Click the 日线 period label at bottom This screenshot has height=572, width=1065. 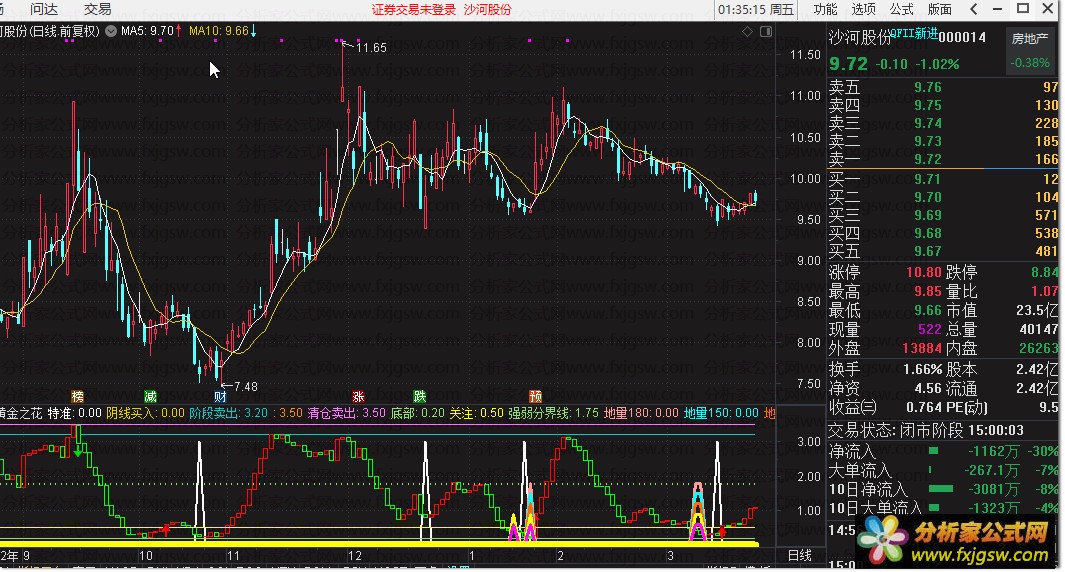799,555
